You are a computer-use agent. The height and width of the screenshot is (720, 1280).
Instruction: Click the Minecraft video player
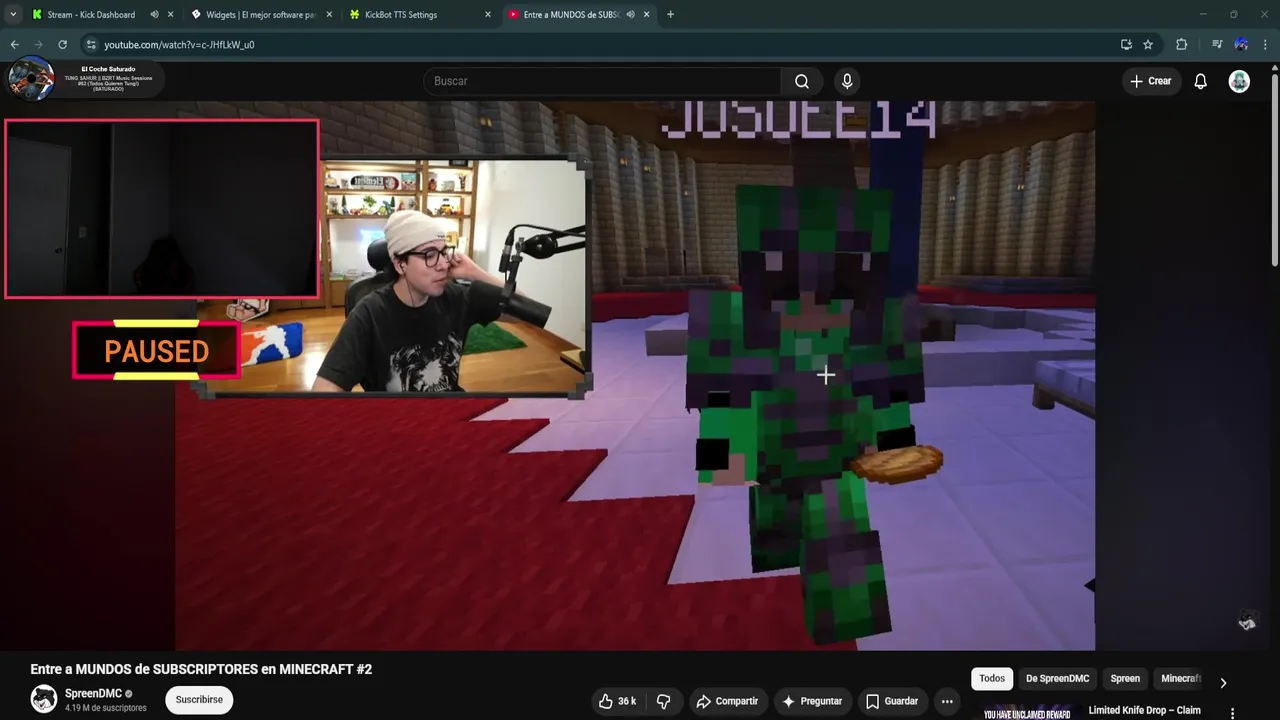coord(635,375)
